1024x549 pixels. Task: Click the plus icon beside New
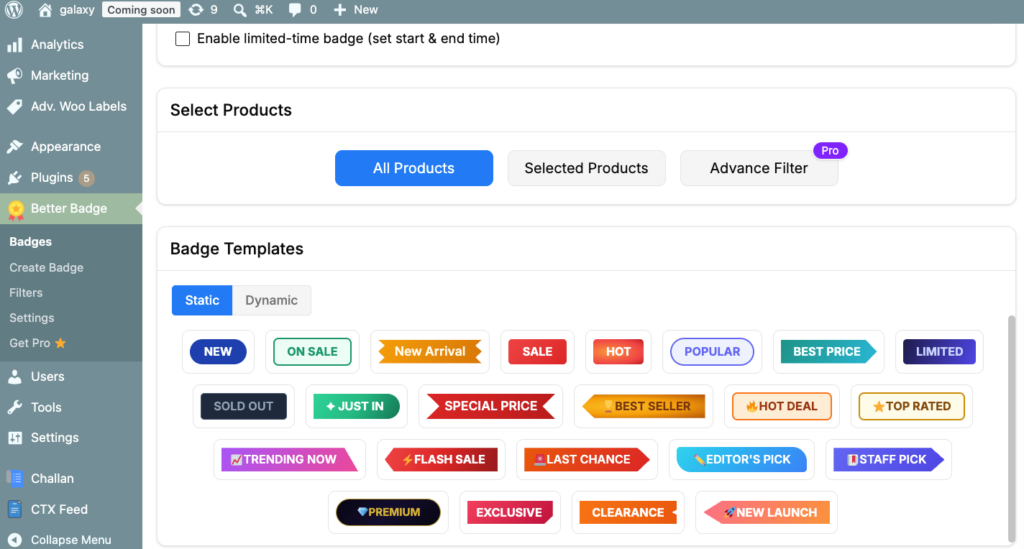coord(340,10)
